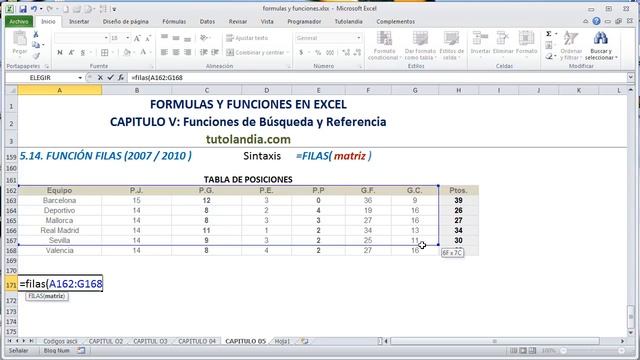The width and height of the screenshot is (640, 360).
Task: Switch to the Insertar ribbon tab
Action: [79, 22]
